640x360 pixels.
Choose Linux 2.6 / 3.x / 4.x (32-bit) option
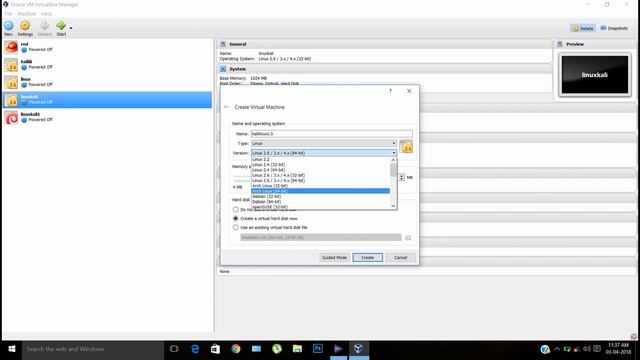pyautogui.click(x=320, y=175)
